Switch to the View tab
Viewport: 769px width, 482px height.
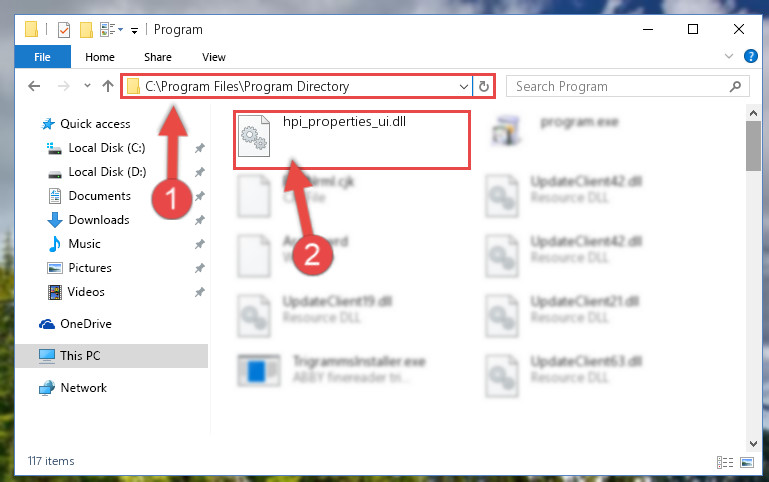(x=214, y=57)
